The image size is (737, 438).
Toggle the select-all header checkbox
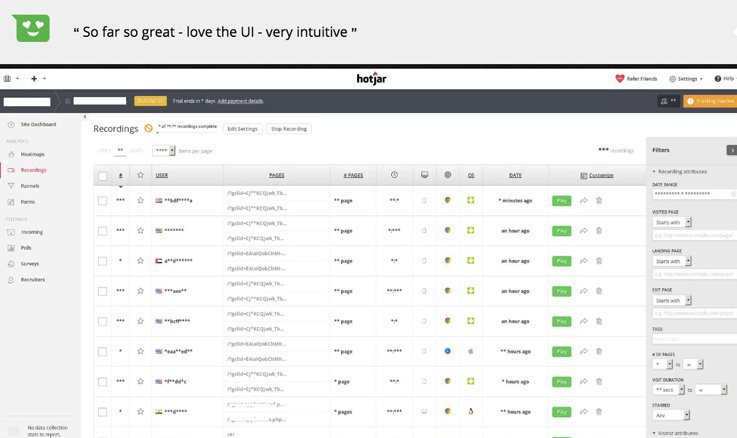[x=102, y=176]
